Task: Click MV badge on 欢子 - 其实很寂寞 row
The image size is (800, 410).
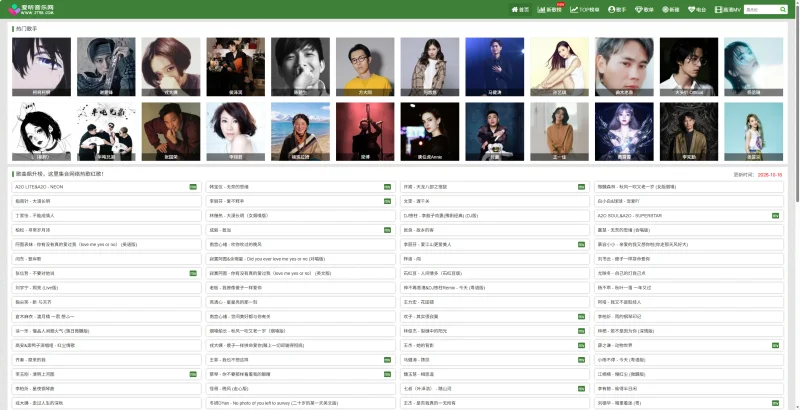Action: click(582, 317)
